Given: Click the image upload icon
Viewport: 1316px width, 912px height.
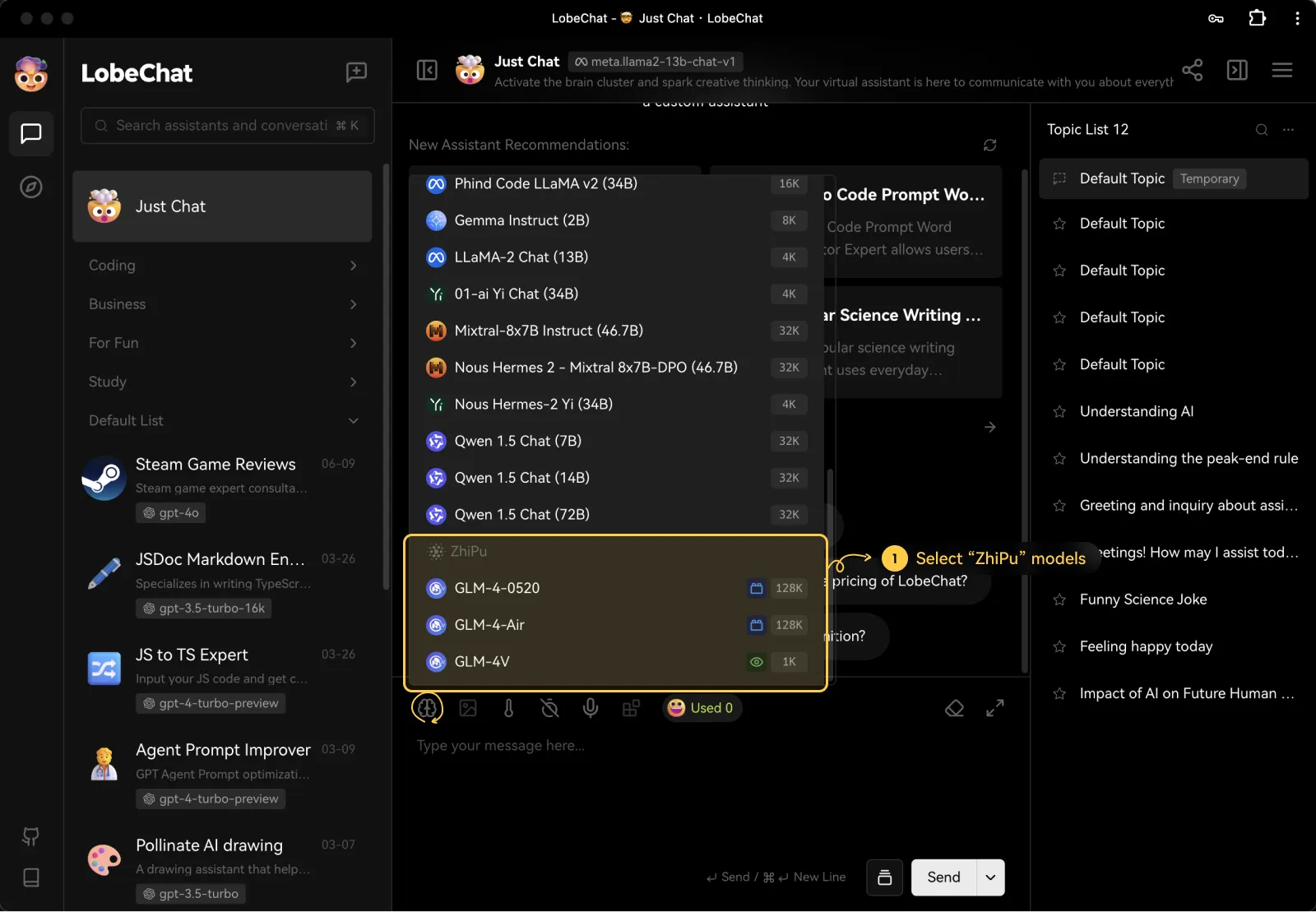Looking at the screenshot, I should pos(468,708).
